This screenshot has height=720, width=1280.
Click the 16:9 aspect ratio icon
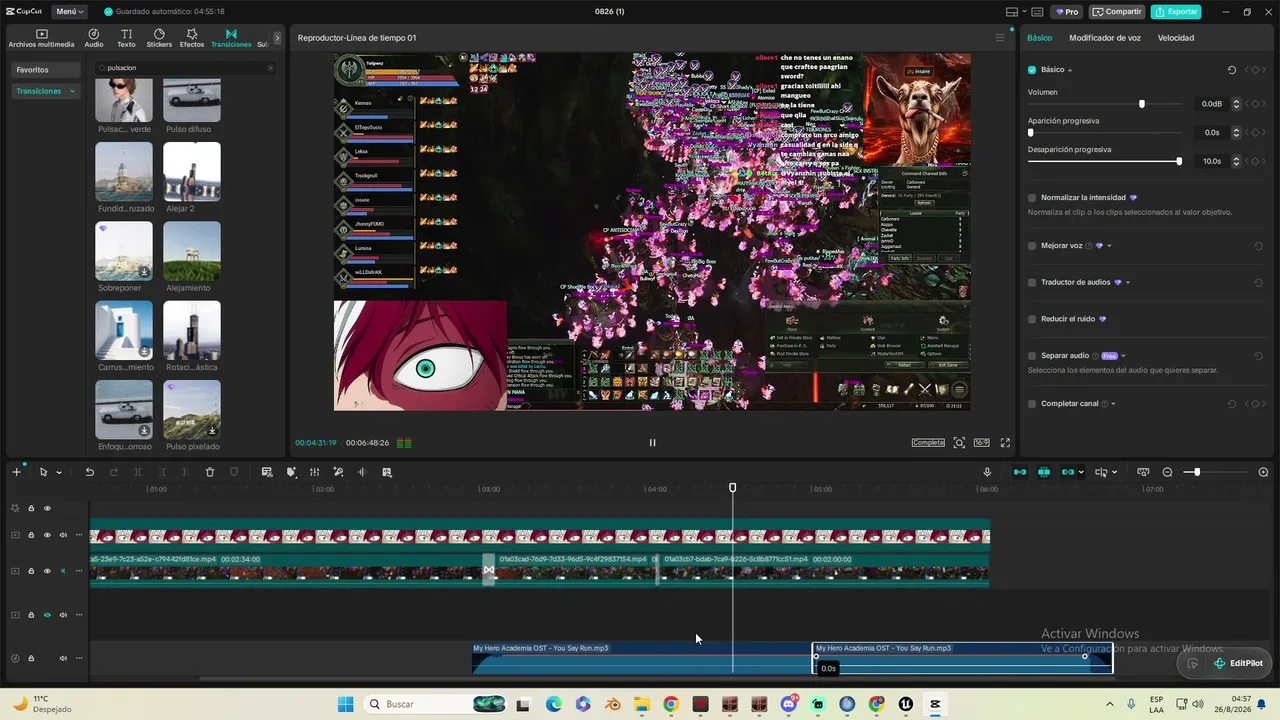tap(982, 443)
